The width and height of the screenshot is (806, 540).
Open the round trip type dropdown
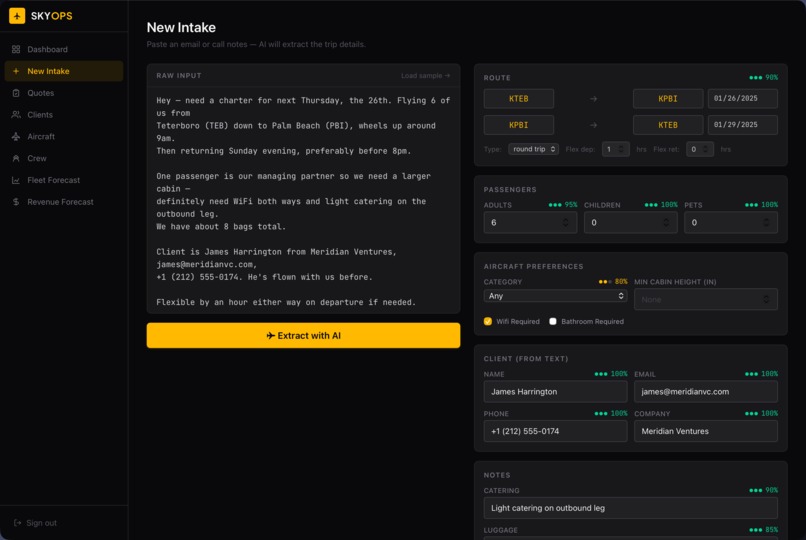click(534, 149)
